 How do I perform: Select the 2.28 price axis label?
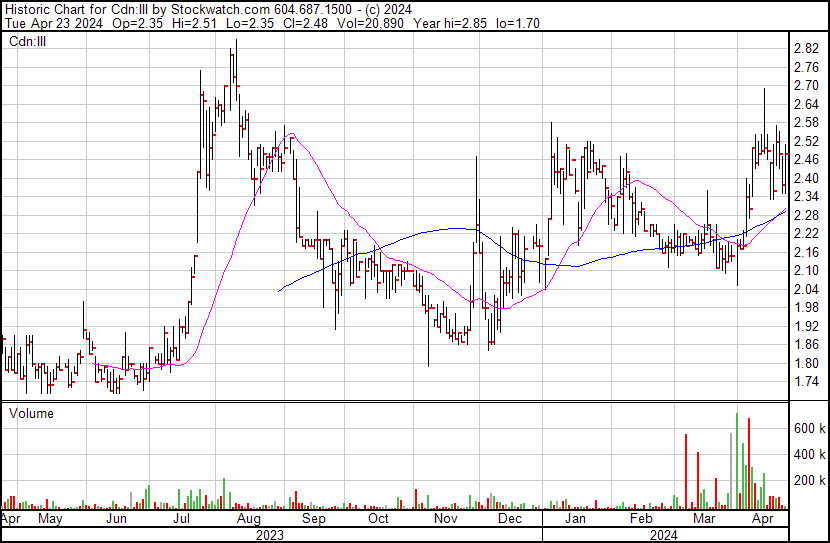tap(806, 215)
